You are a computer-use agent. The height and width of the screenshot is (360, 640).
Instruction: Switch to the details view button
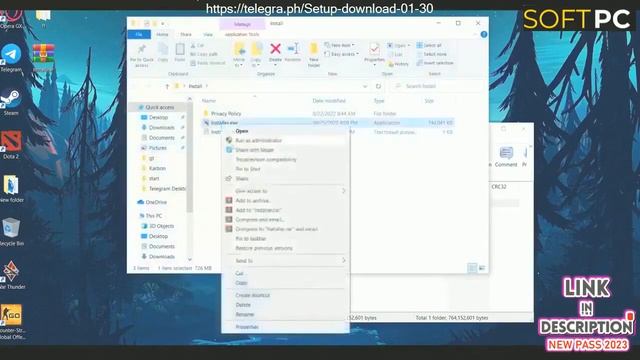[x=472, y=268]
